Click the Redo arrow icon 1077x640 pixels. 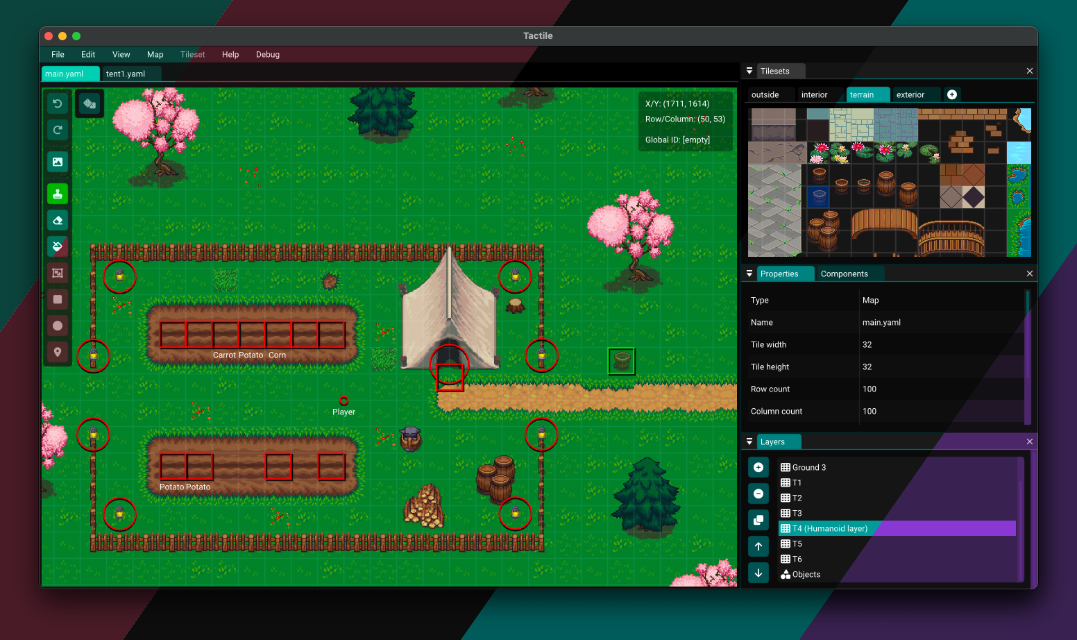pyautogui.click(x=58, y=130)
